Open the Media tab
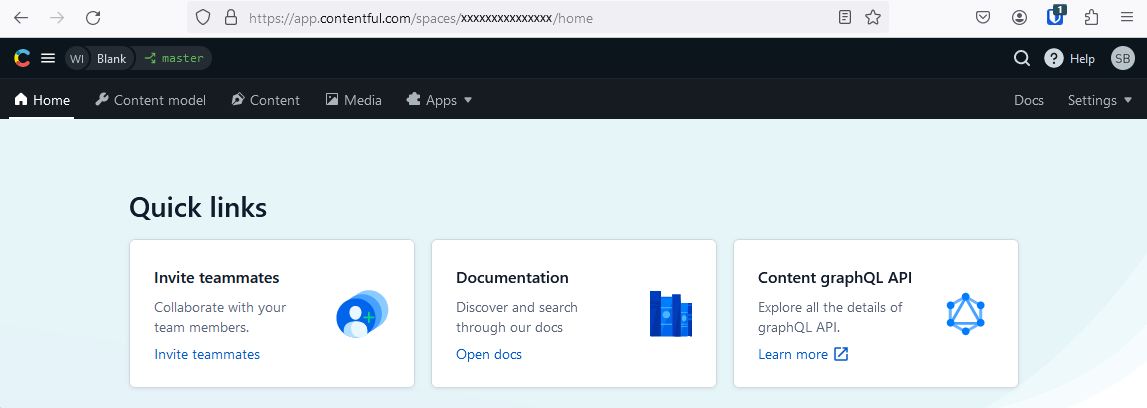Viewport: 1147px width, 408px height. point(353,100)
